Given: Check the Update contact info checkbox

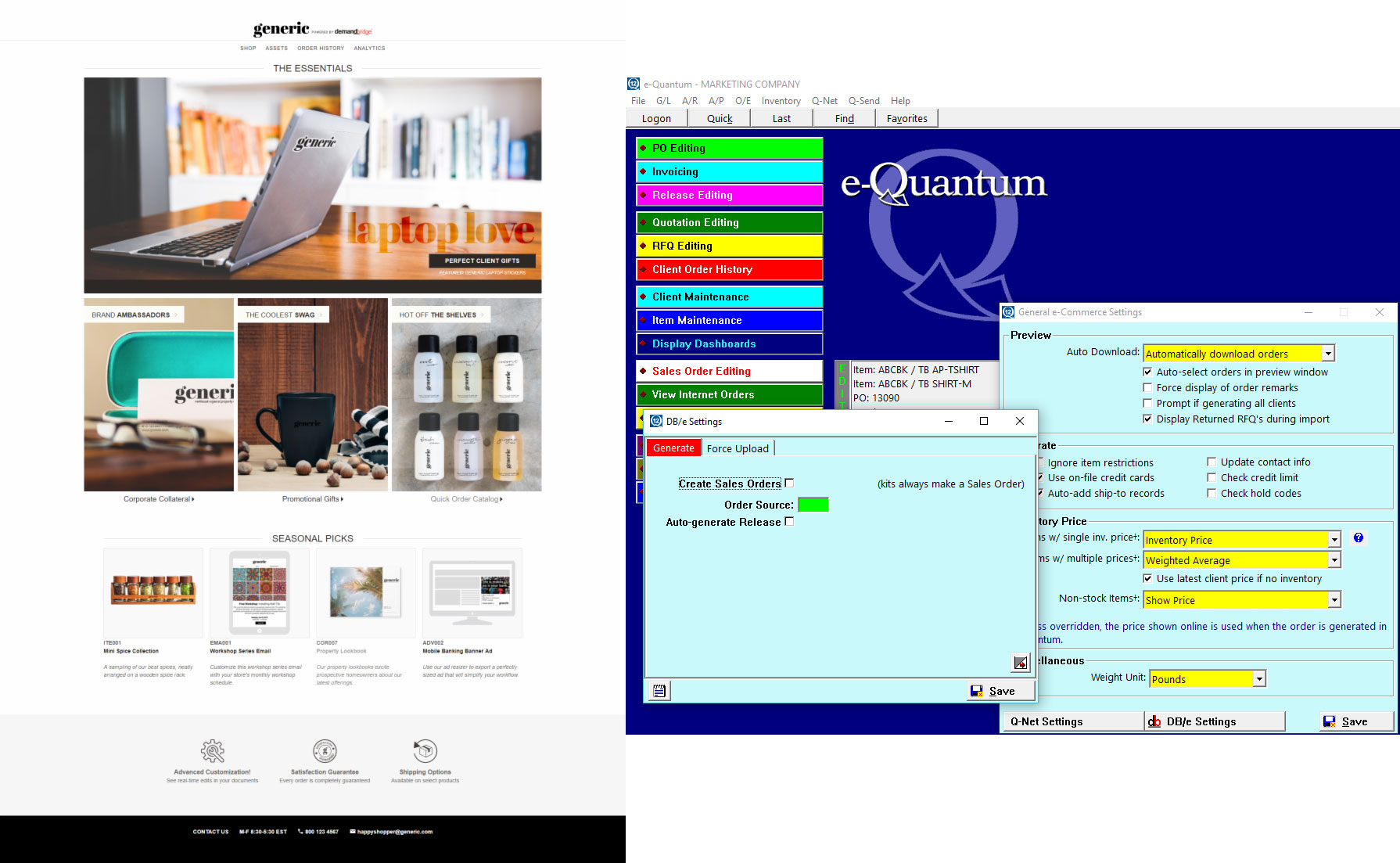Looking at the screenshot, I should pyautogui.click(x=1212, y=462).
